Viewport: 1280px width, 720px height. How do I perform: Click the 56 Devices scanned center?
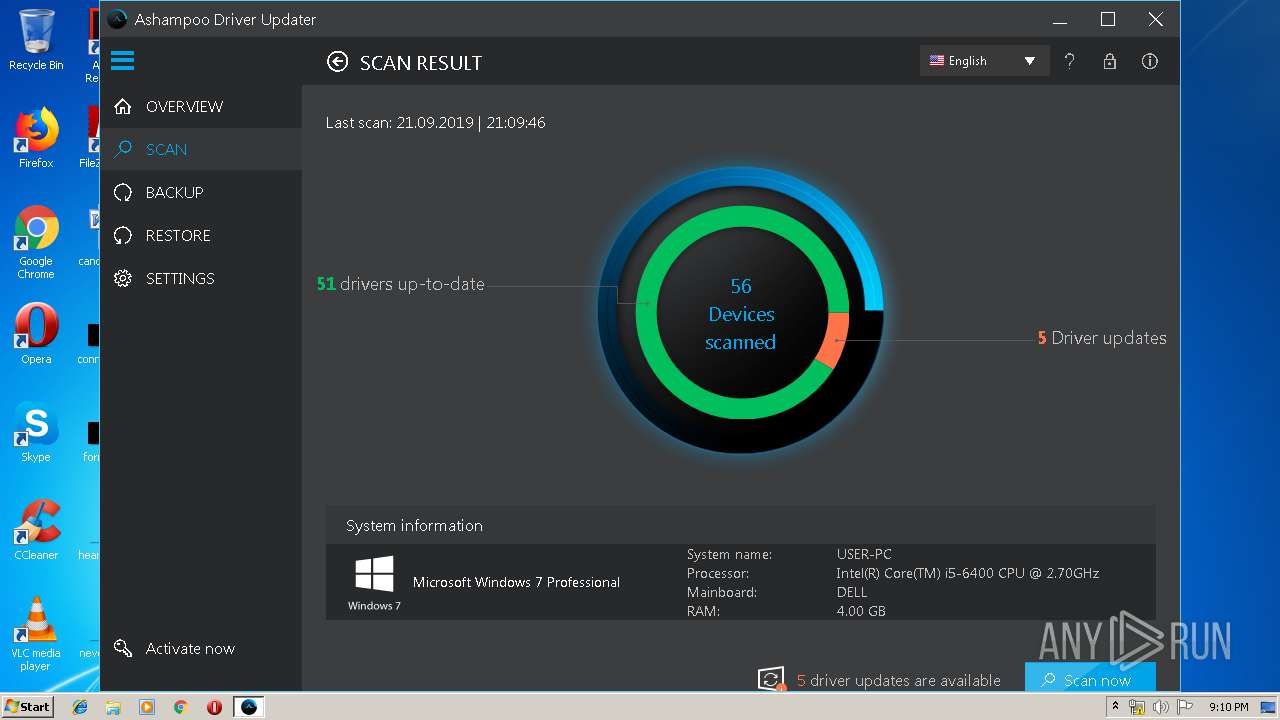point(741,314)
